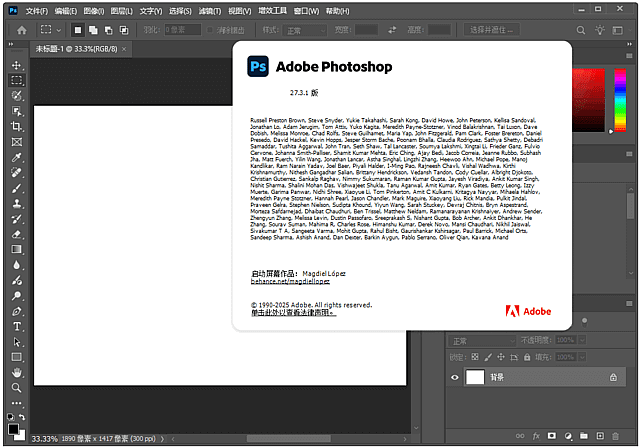Toggle 消除锯齿 anti-alias checkbox
Image resolution: width=640 pixels, height=448 pixels.
210,30
